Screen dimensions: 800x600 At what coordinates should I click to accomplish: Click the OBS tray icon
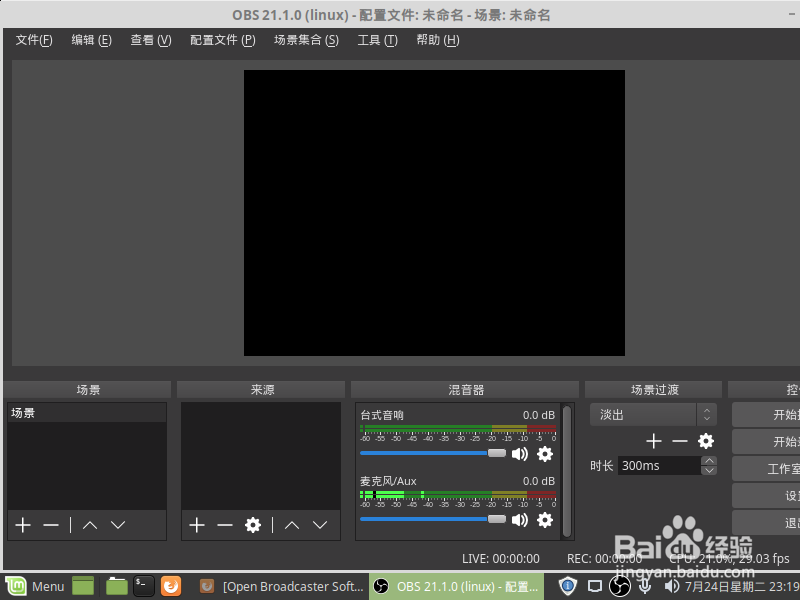(x=620, y=586)
